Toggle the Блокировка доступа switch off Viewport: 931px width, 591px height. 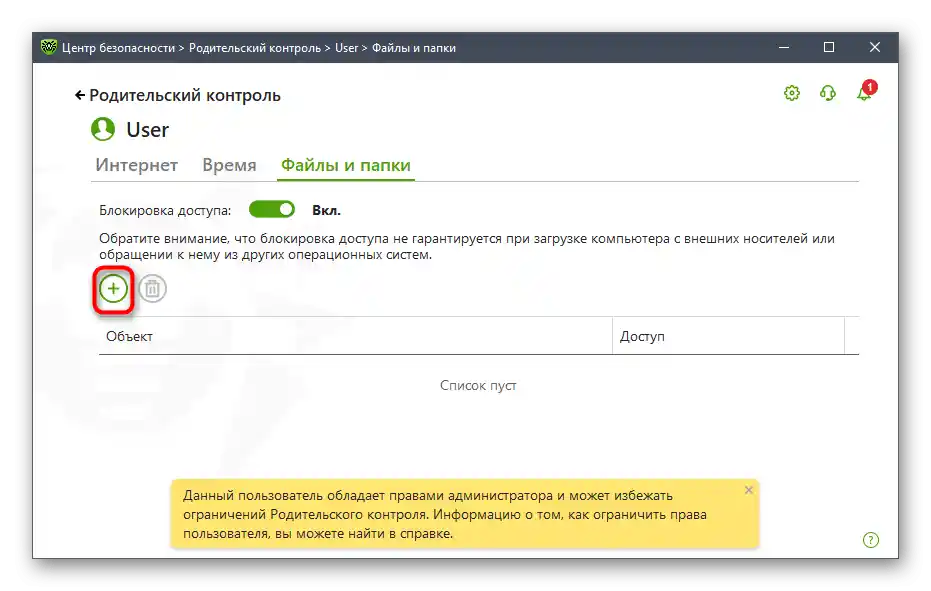click(x=271, y=210)
